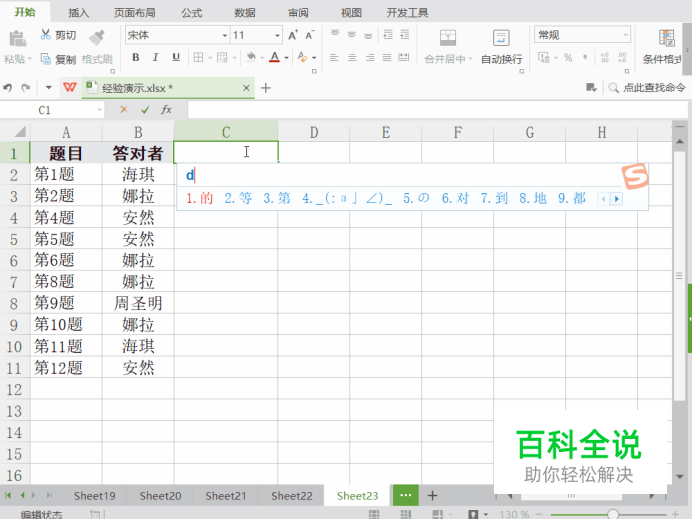Open Conditional Formatting (条件格式)
692x519 pixels.
coord(663,47)
